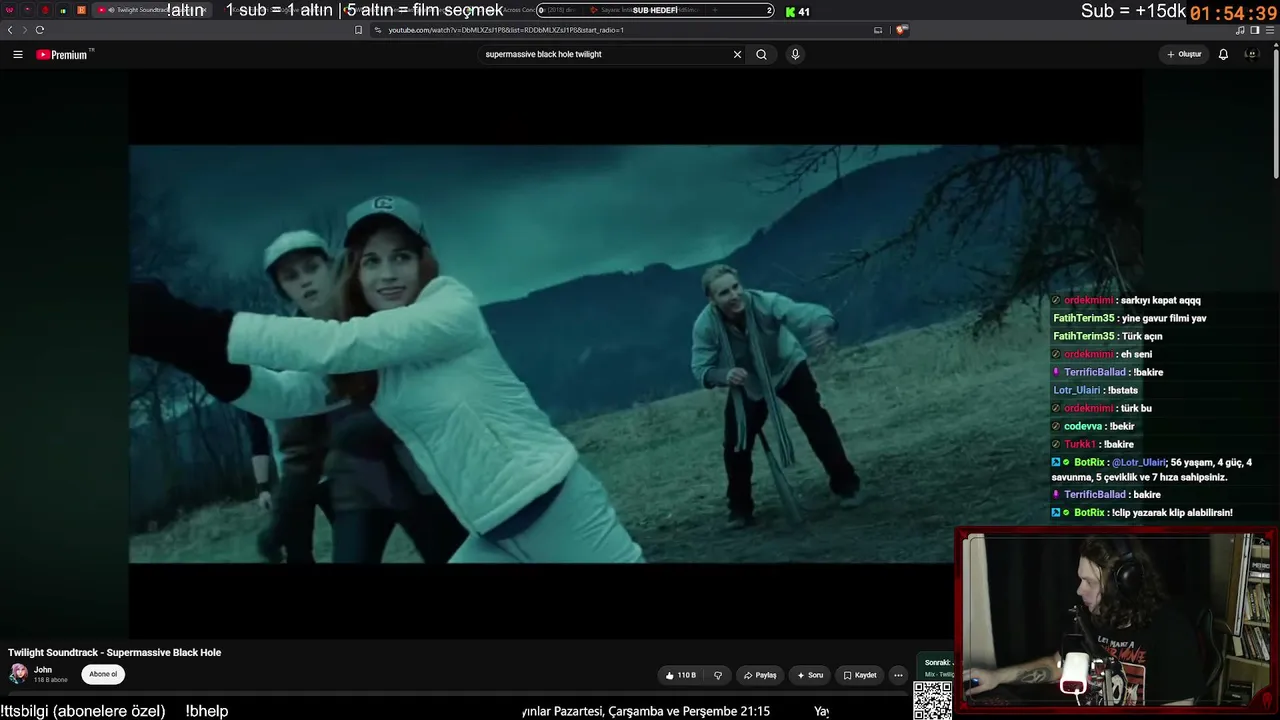Click Turkk1's "!bakire" chat message
Image resolution: width=1280 pixels, height=720 pixels.
[x=1092, y=444]
